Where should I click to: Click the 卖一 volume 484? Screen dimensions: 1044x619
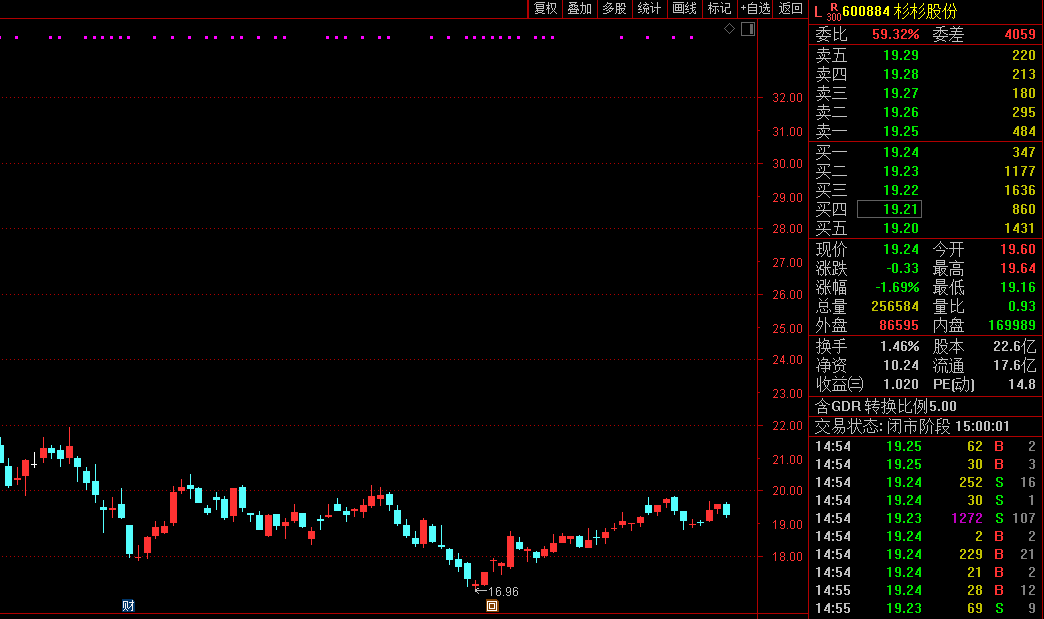click(1024, 131)
